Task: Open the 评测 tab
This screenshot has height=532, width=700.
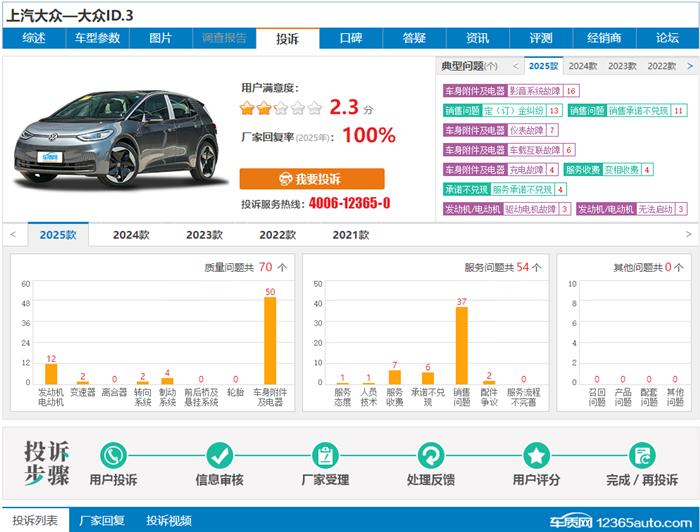Action: click(x=541, y=38)
